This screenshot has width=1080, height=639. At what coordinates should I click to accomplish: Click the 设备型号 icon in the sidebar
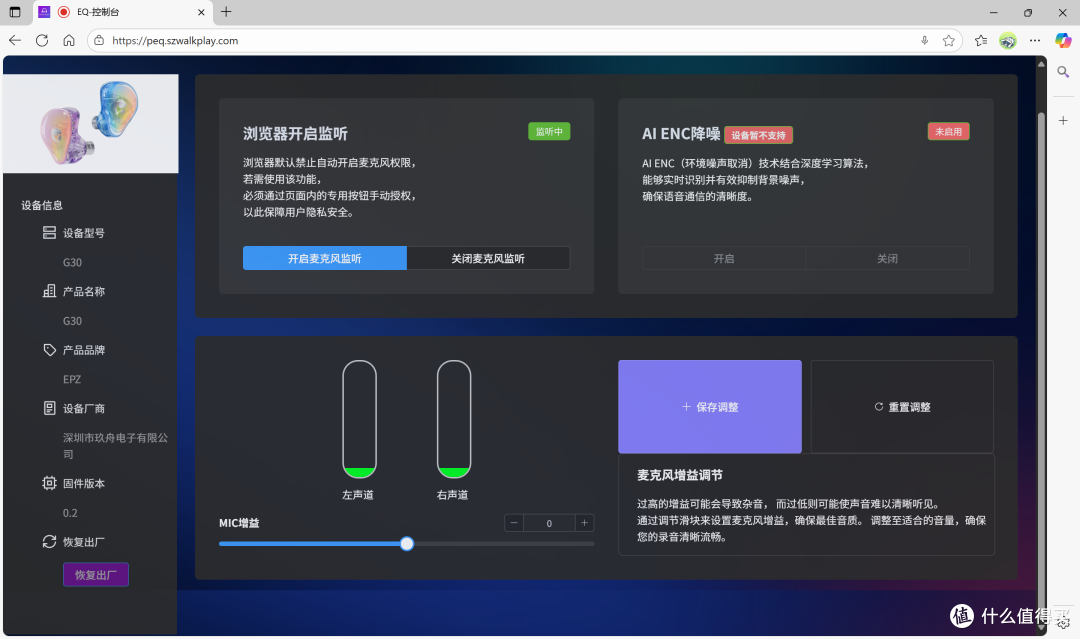pos(49,233)
